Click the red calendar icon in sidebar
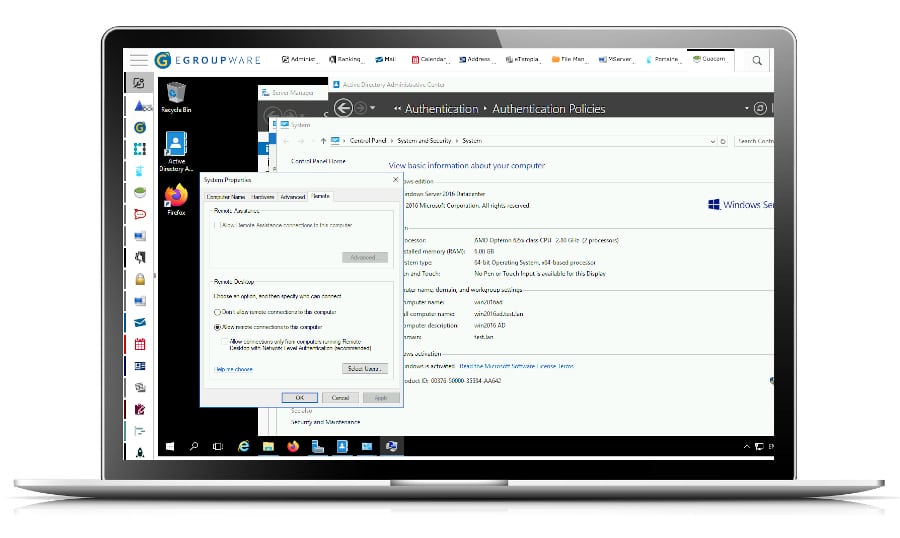The image size is (900, 538). [x=139, y=345]
